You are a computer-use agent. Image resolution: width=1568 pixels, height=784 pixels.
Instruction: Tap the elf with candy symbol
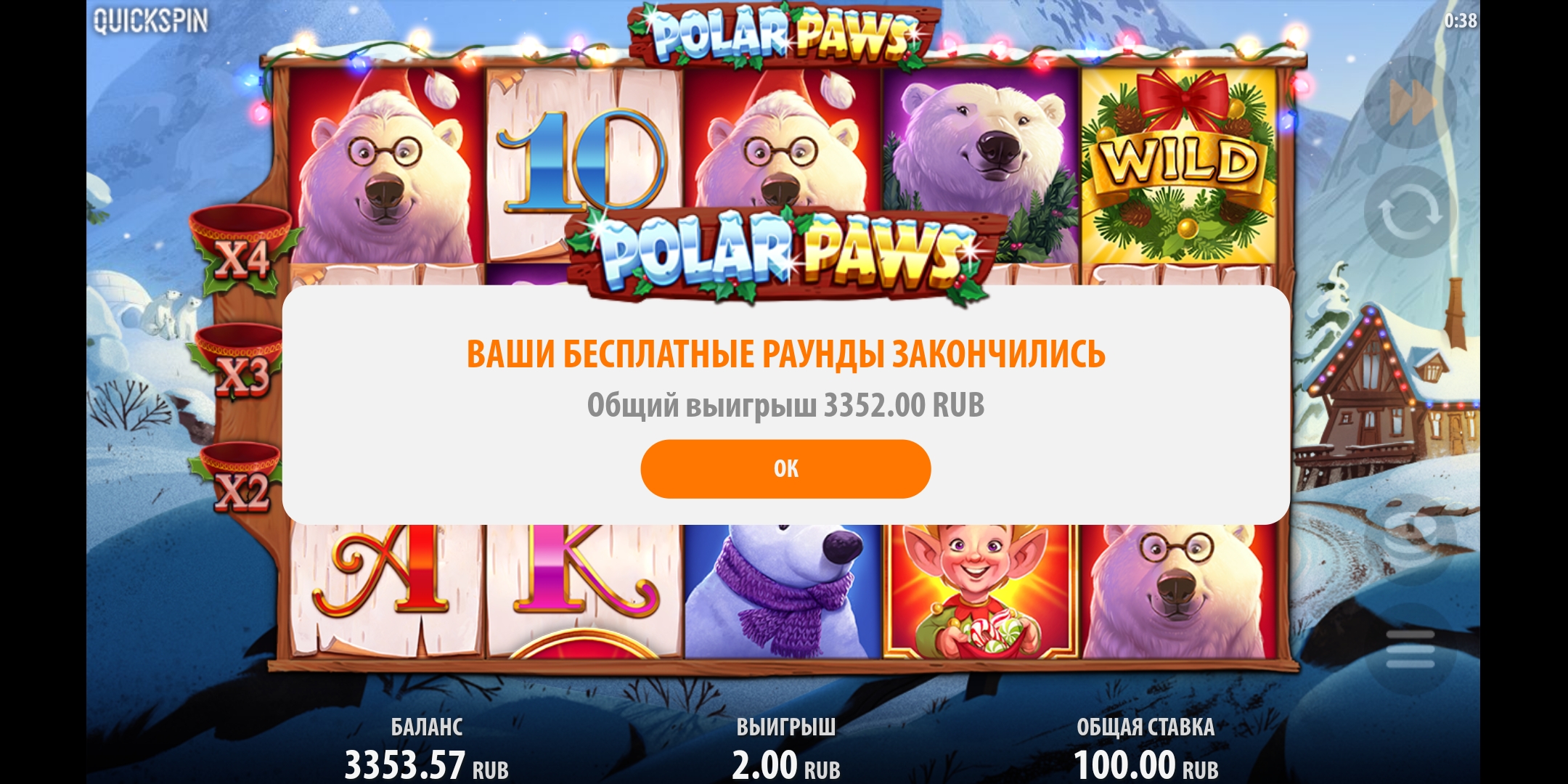981,591
